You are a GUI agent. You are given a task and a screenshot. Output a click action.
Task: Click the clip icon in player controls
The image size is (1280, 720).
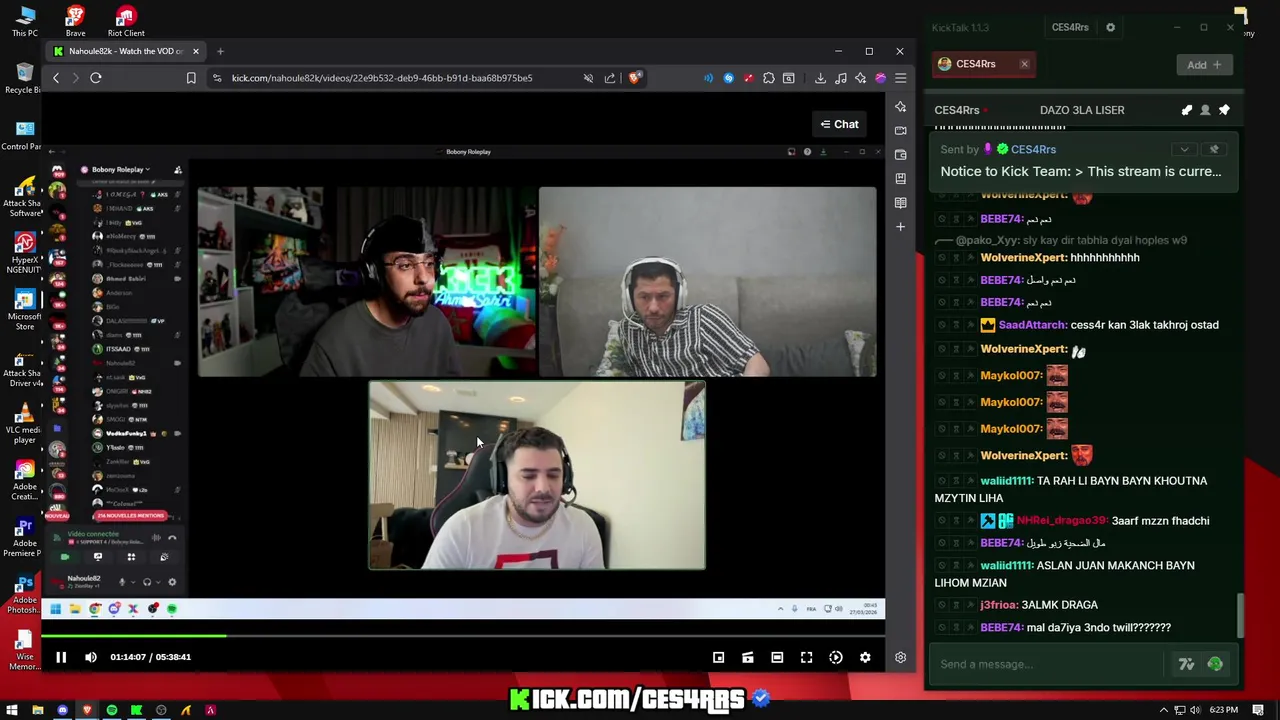747,657
